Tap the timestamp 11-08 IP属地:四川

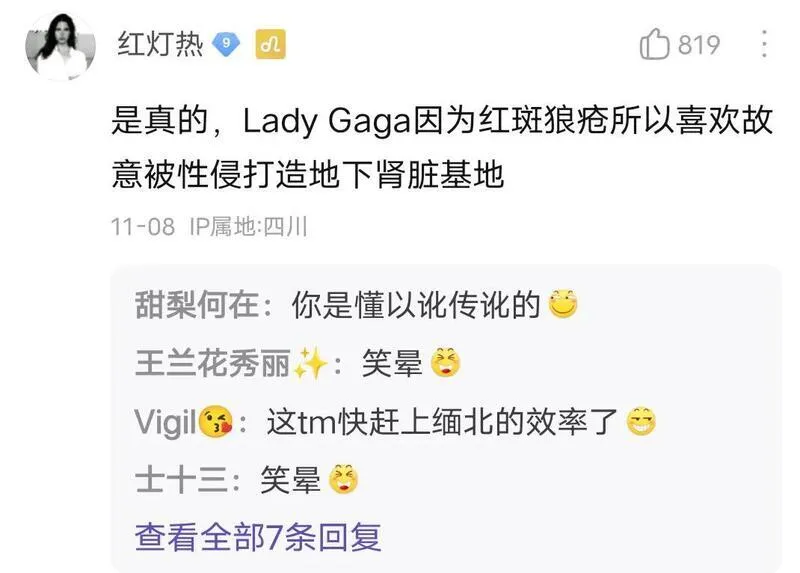tap(209, 227)
